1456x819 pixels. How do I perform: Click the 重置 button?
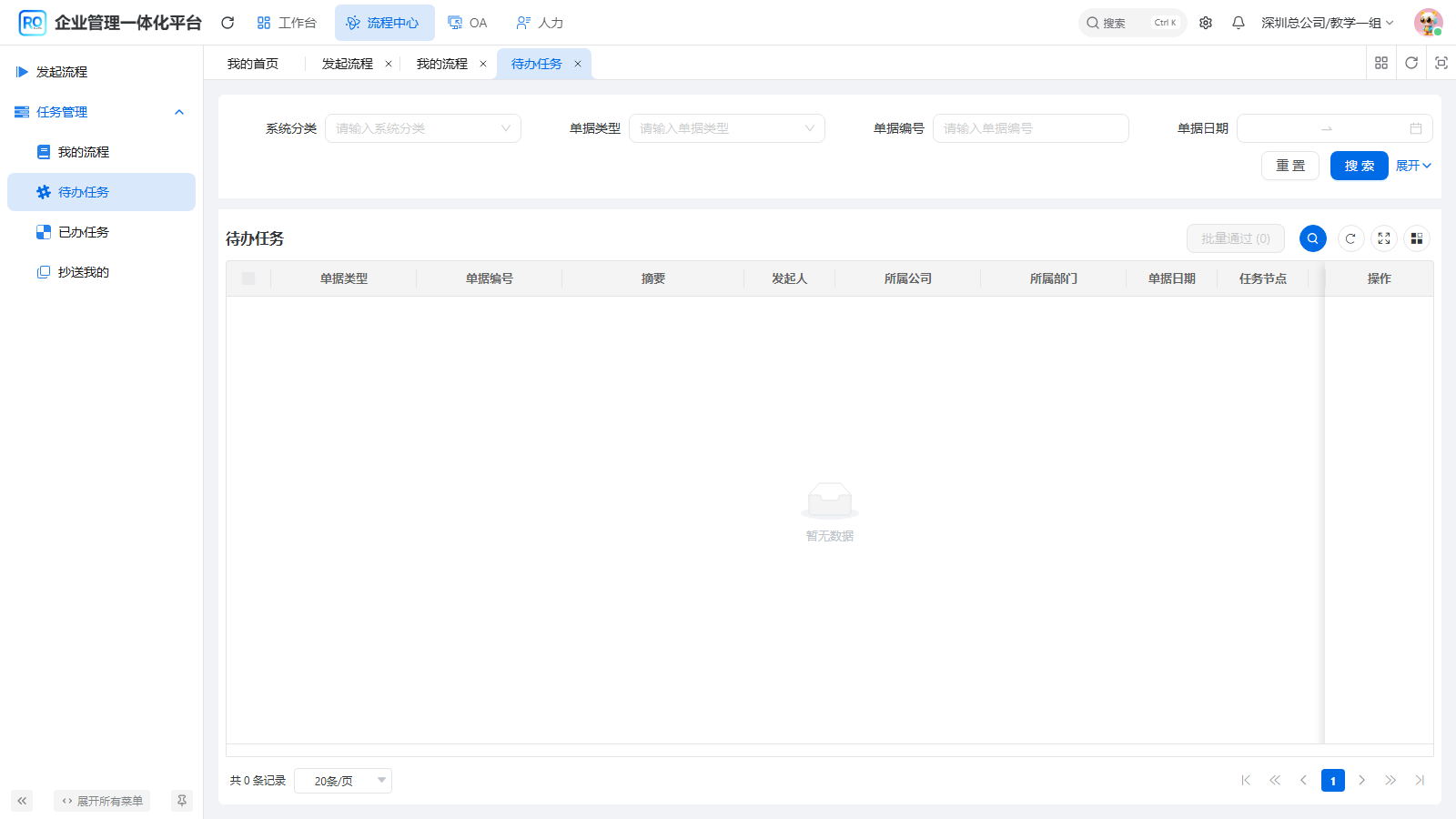(1290, 166)
